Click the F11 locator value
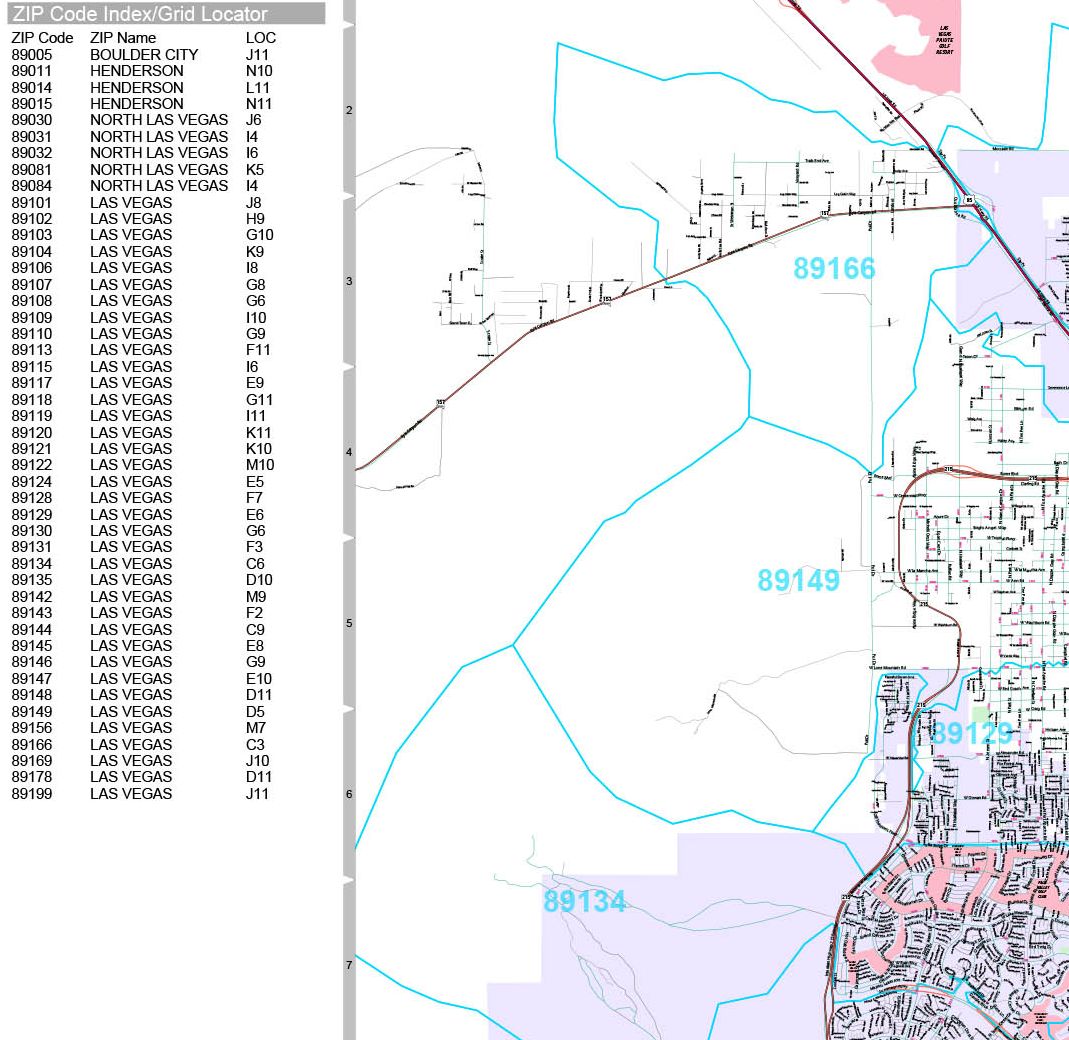This screenshot has height=1040, width=1069. (x=258, y=350)
